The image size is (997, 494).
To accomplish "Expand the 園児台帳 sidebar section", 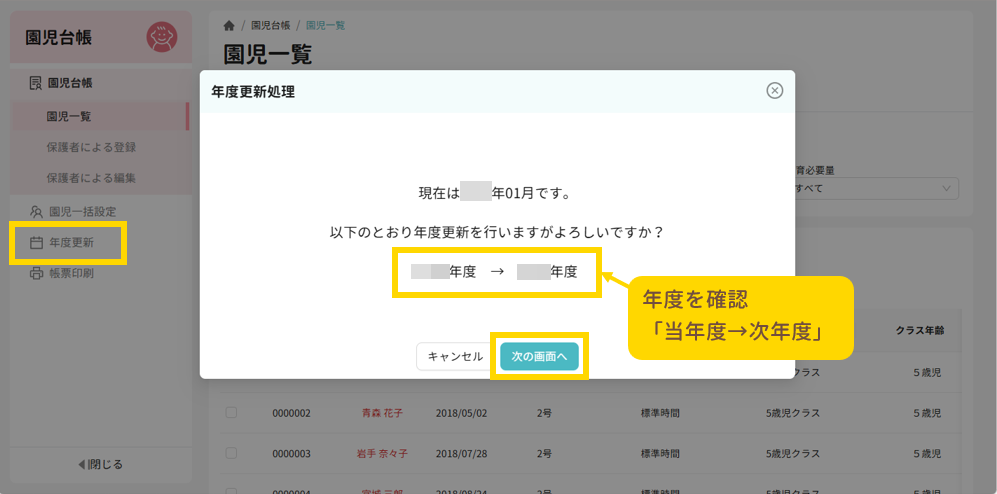I will (77, 83).
